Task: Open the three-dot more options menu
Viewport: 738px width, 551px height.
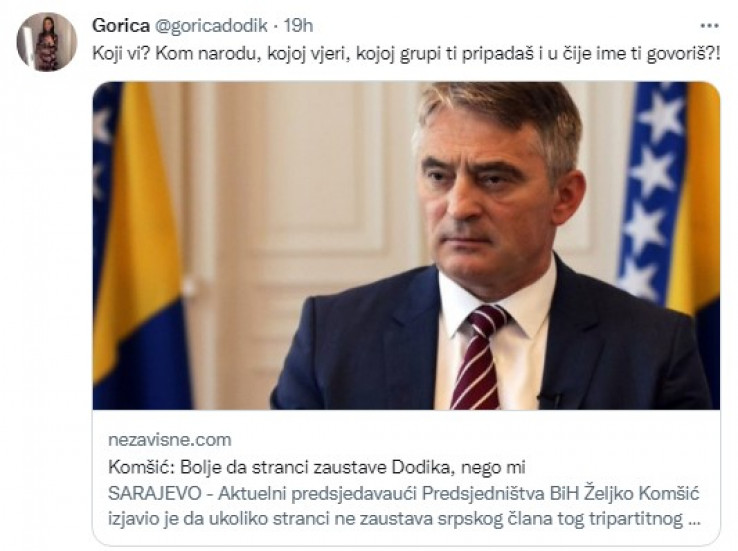Action: [709, 26]
